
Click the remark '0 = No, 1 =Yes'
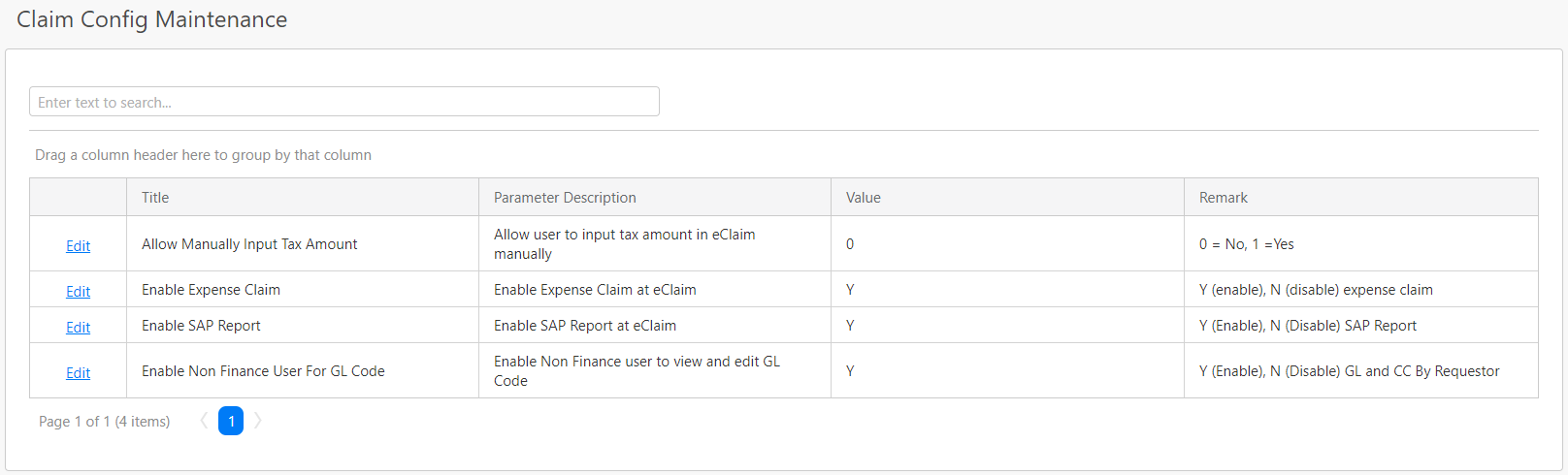(x=1246, y=244)
